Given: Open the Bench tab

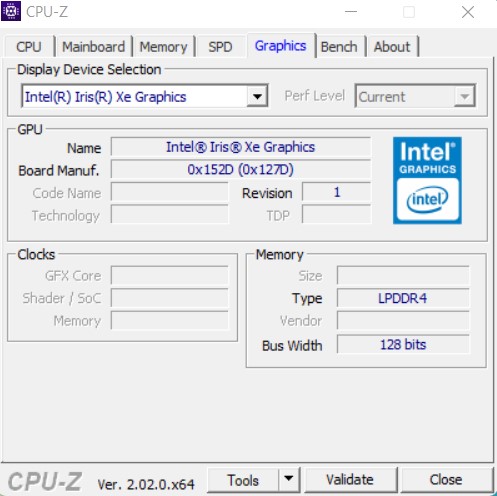Looking at the screenshot, I should pos(339,46).
